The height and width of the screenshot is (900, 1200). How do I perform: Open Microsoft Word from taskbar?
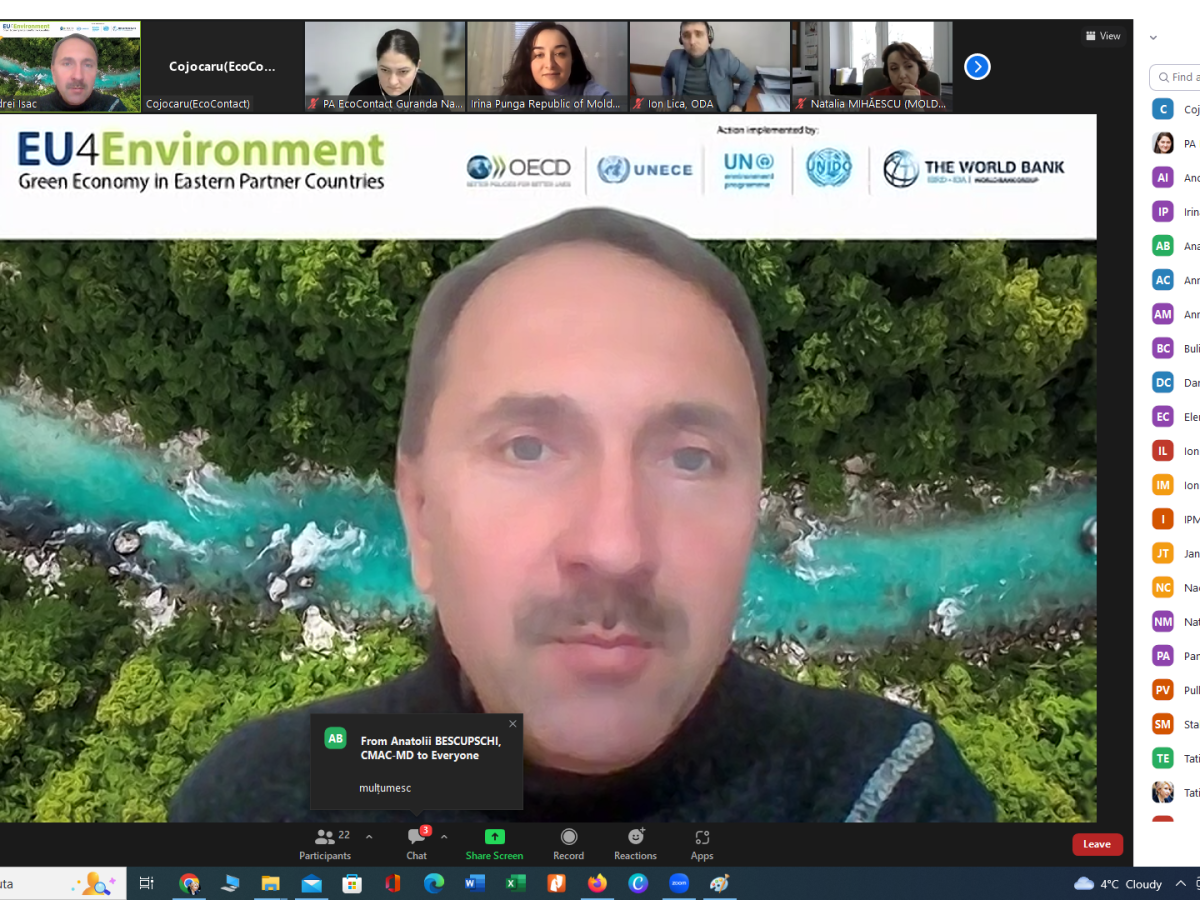click(474, 884)
